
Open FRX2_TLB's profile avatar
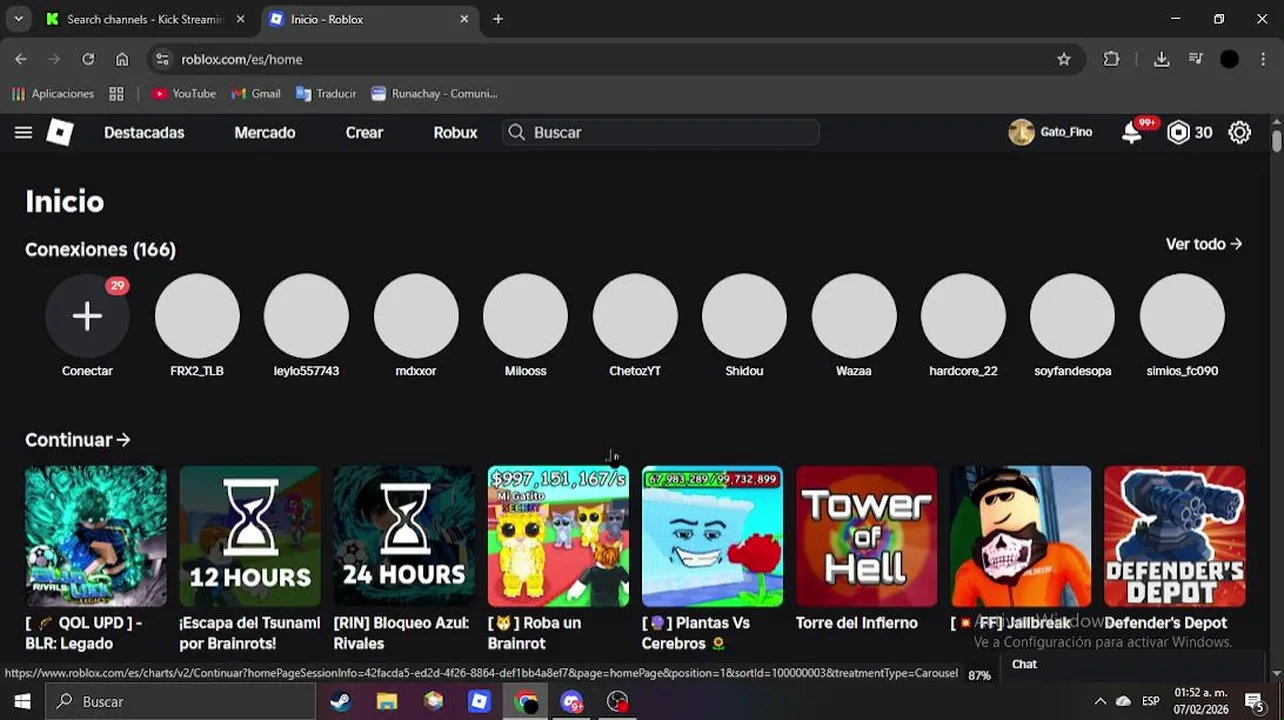[x=197, y=316]
